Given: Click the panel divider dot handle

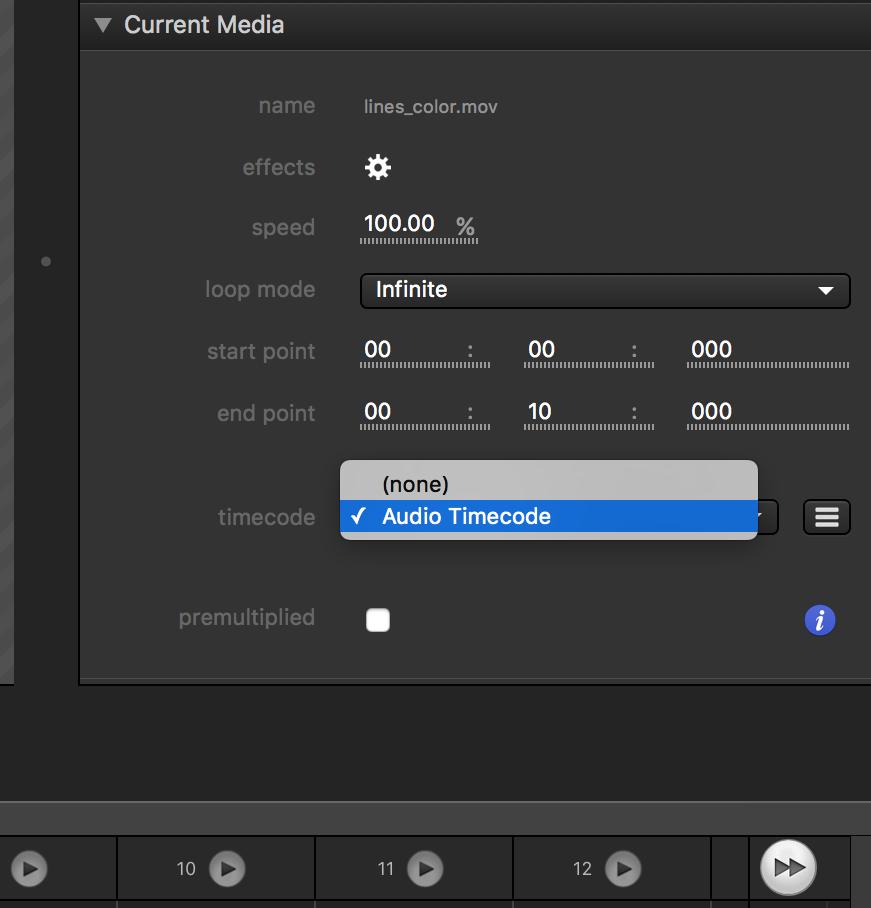Looking at the screenshot, I should pos(46,262).
